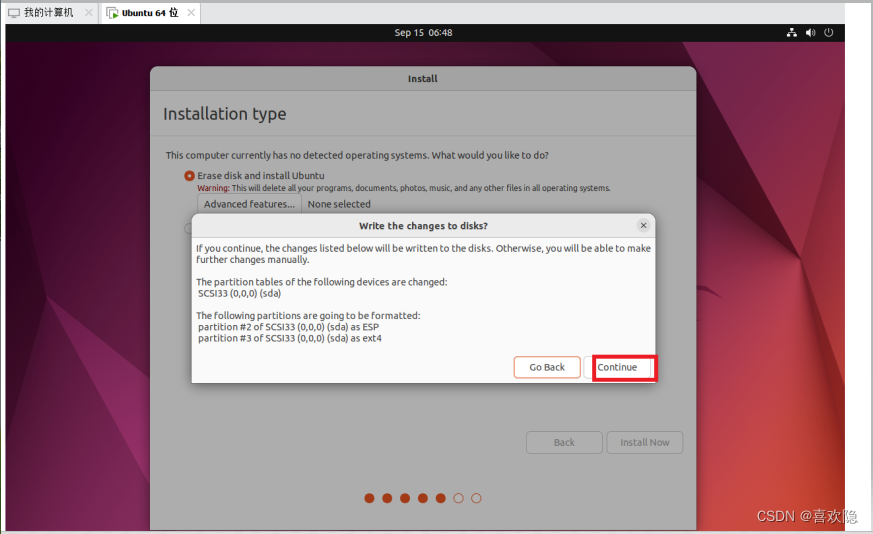The height and width of the screenshot is (534, 873).
Task: Open the power menu icon
Action: [828, 33]
